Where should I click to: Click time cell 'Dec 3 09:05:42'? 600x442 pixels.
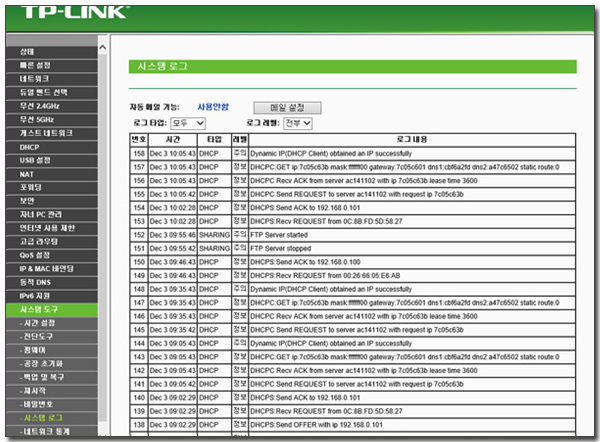coord(173,384)
